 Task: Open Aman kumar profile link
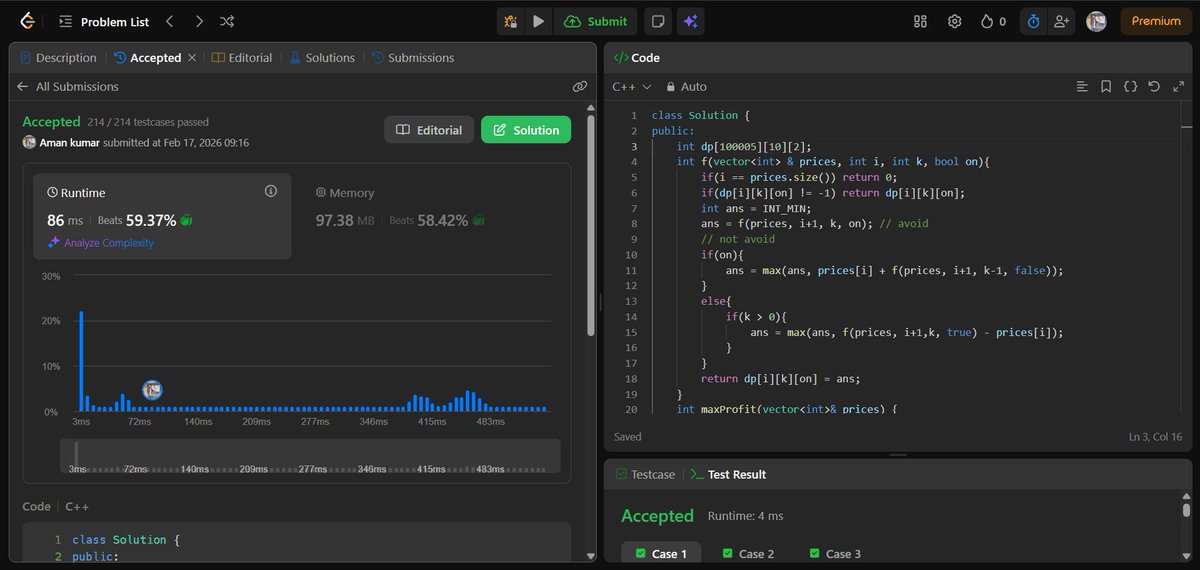[x=70, y=143]
